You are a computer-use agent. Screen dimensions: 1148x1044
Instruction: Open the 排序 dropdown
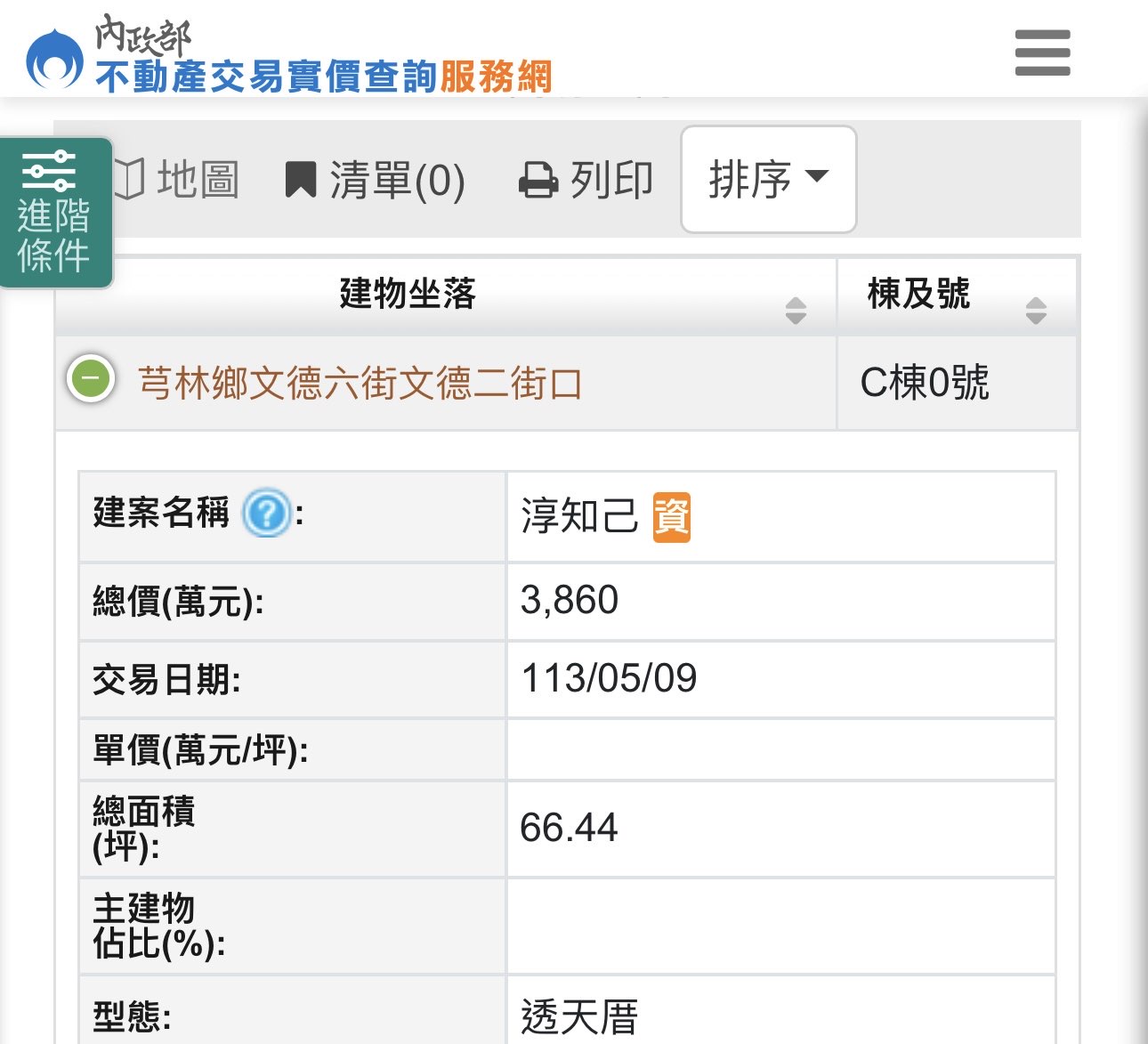(768, 180)
